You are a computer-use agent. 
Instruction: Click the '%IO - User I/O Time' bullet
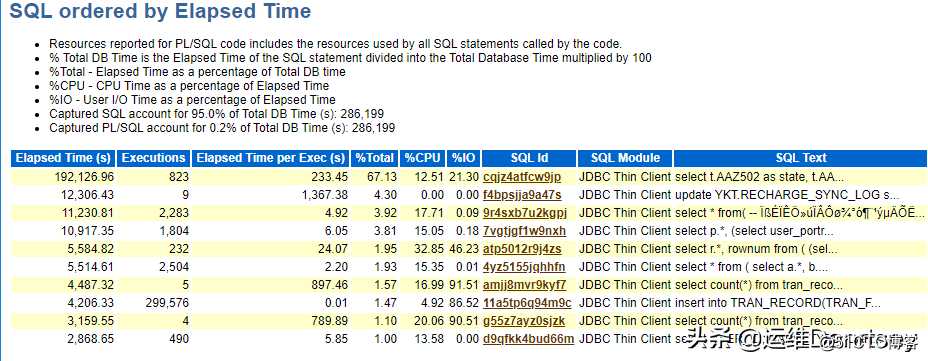coord(192,99)
